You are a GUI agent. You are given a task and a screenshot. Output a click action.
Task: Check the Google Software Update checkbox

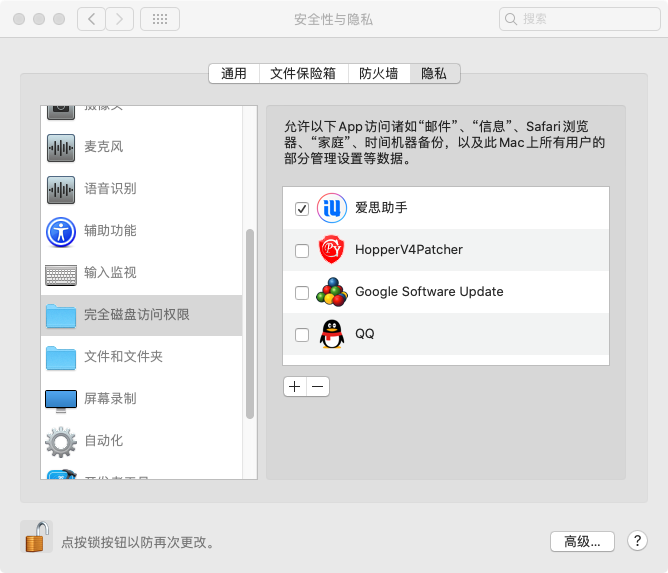point(302,293)
